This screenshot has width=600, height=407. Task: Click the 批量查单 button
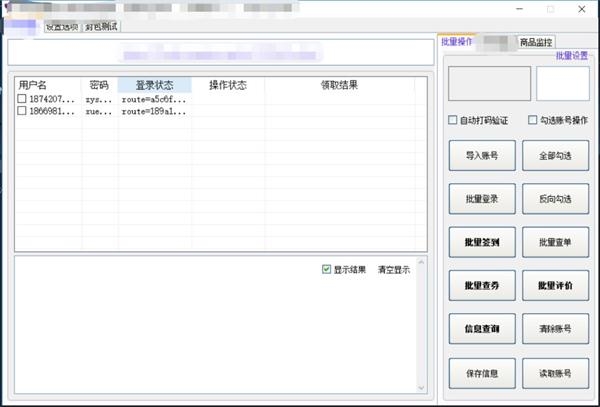(555, 242)
